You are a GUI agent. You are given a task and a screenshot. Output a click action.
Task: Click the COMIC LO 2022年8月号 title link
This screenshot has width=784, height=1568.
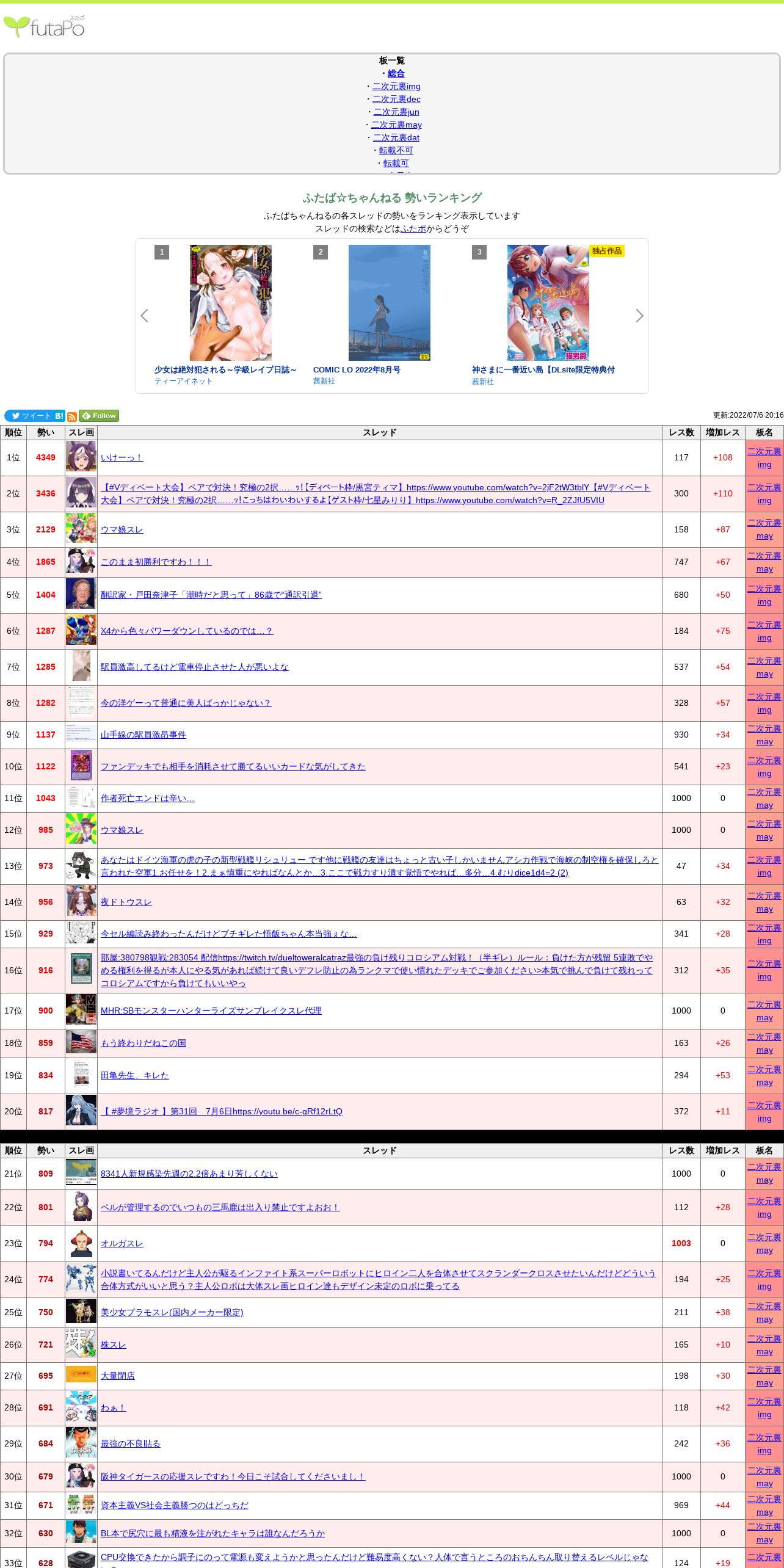click(357, 369)
